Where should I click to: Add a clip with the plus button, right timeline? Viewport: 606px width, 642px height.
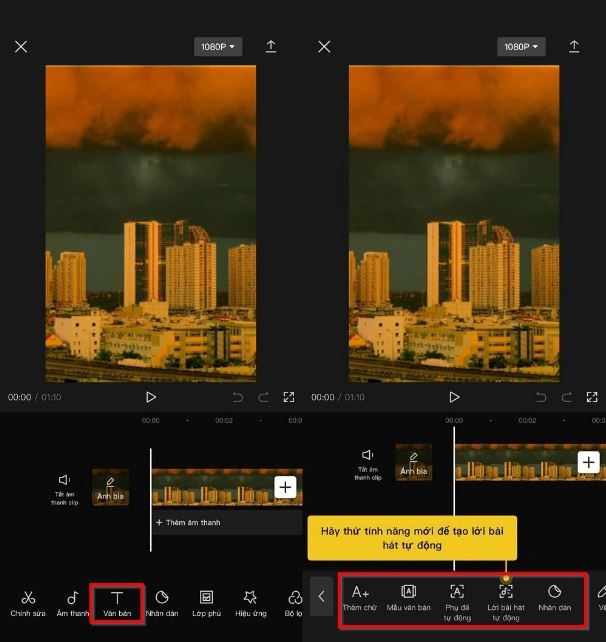point(588,462)
